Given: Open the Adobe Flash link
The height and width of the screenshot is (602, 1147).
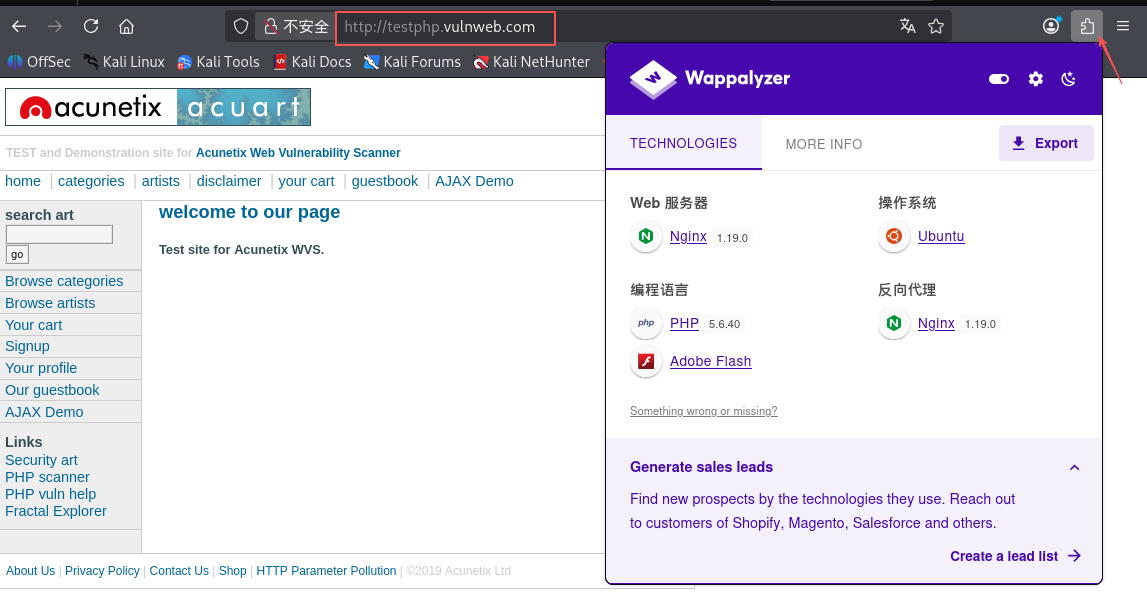Looking at the screenshot, I should click(x=710, y=361).
